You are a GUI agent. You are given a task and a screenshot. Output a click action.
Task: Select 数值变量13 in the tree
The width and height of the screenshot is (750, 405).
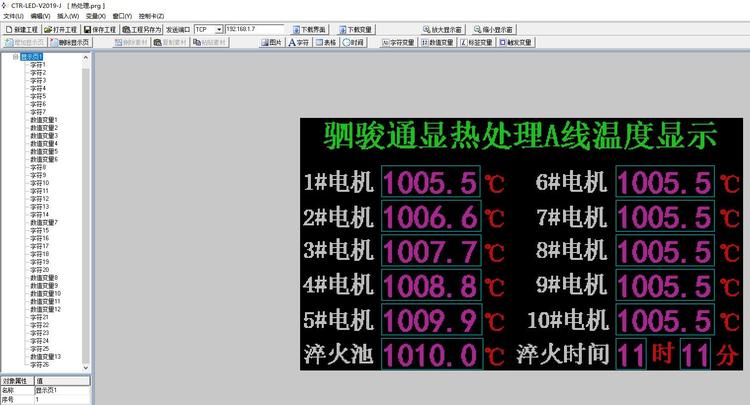coord(45,356)
